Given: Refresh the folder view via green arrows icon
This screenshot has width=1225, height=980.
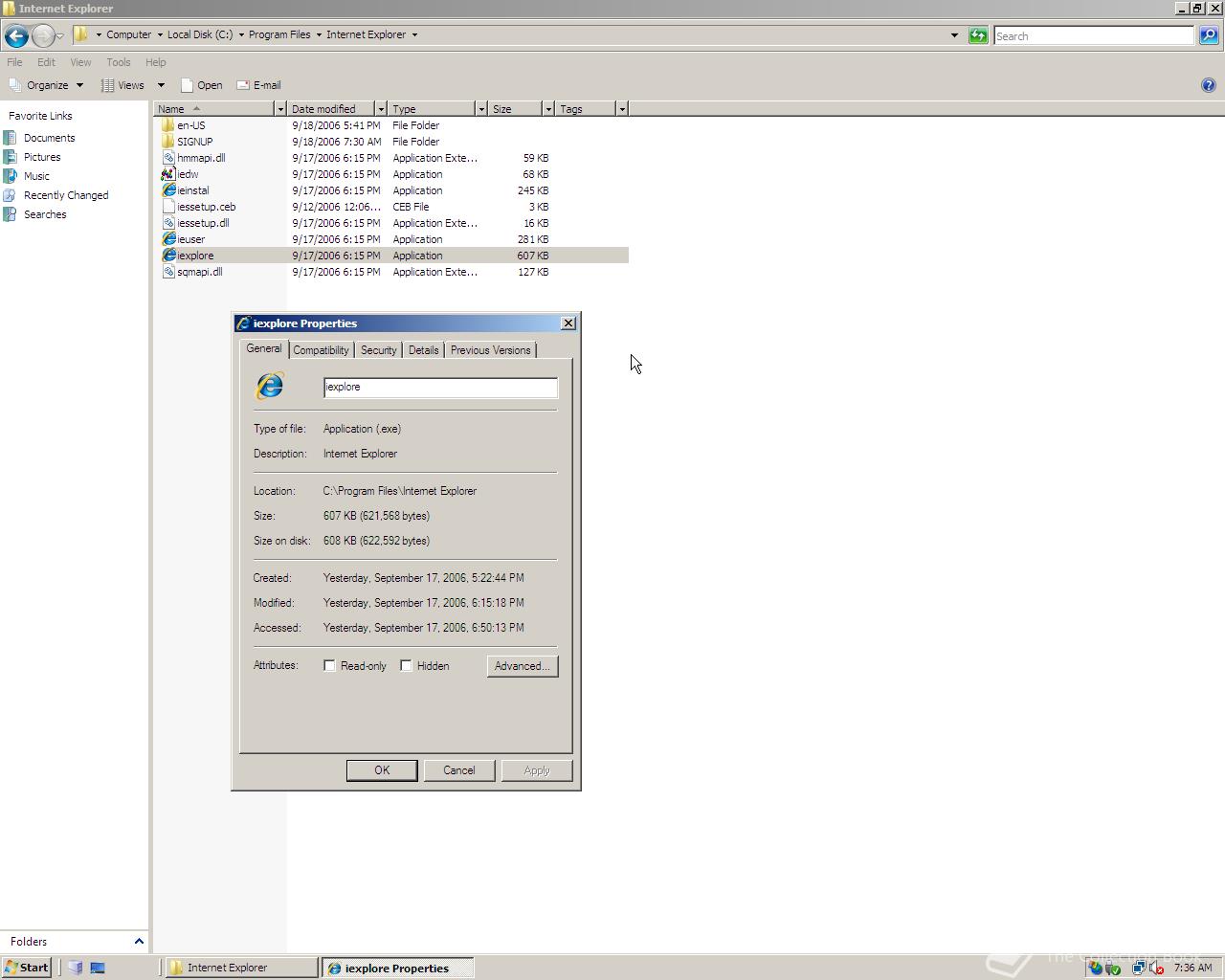Looking at the screenshot, I should point(978,35).
